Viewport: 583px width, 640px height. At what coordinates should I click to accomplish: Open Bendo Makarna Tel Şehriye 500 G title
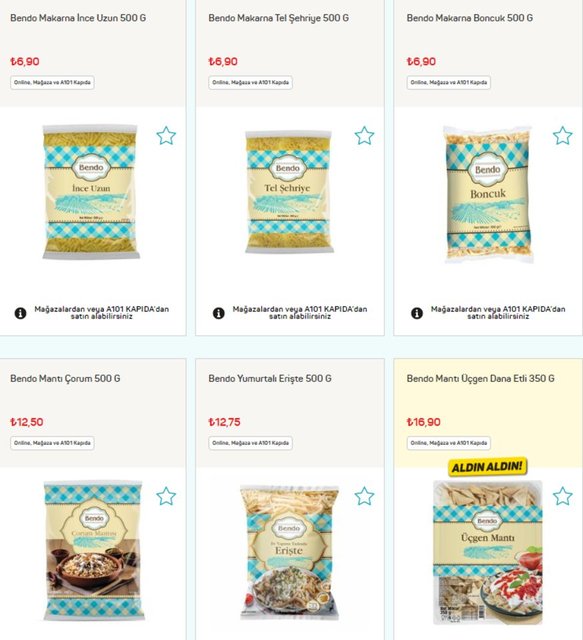click(x=278, y=18)
